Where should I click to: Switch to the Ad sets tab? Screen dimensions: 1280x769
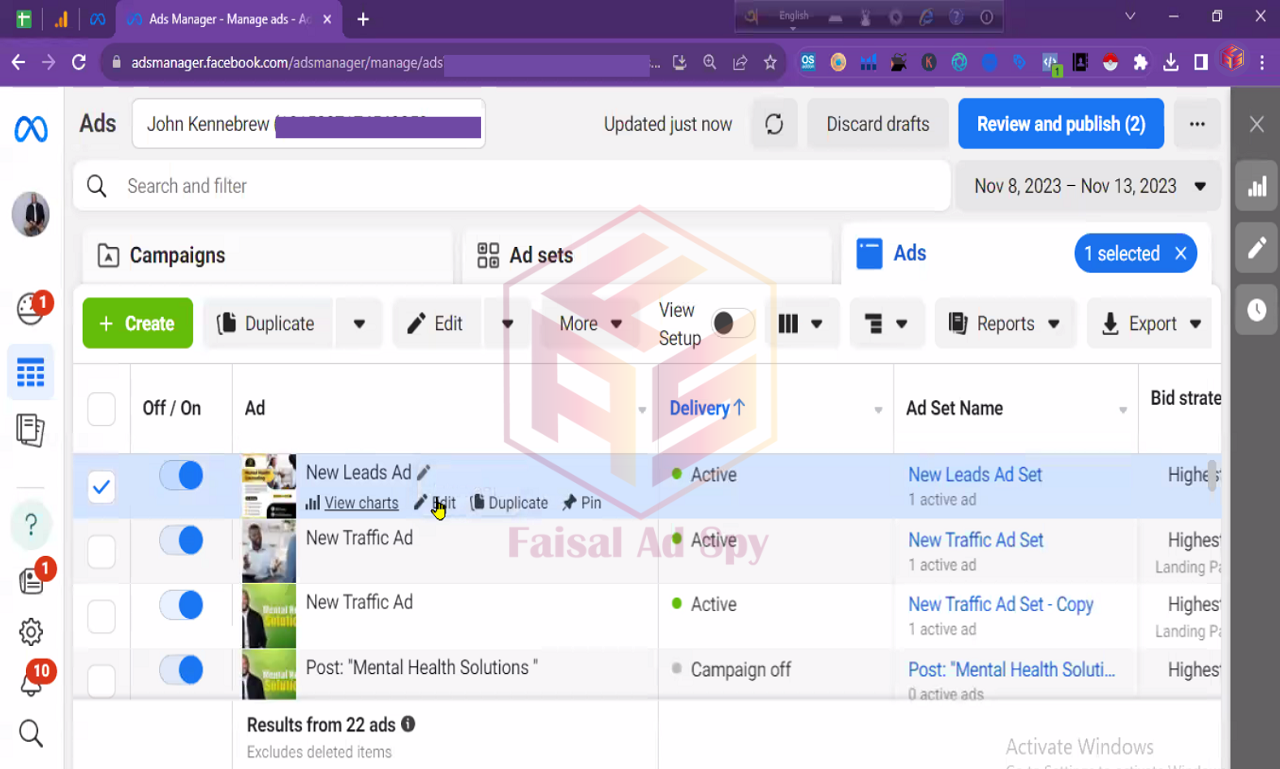point(540,256)
